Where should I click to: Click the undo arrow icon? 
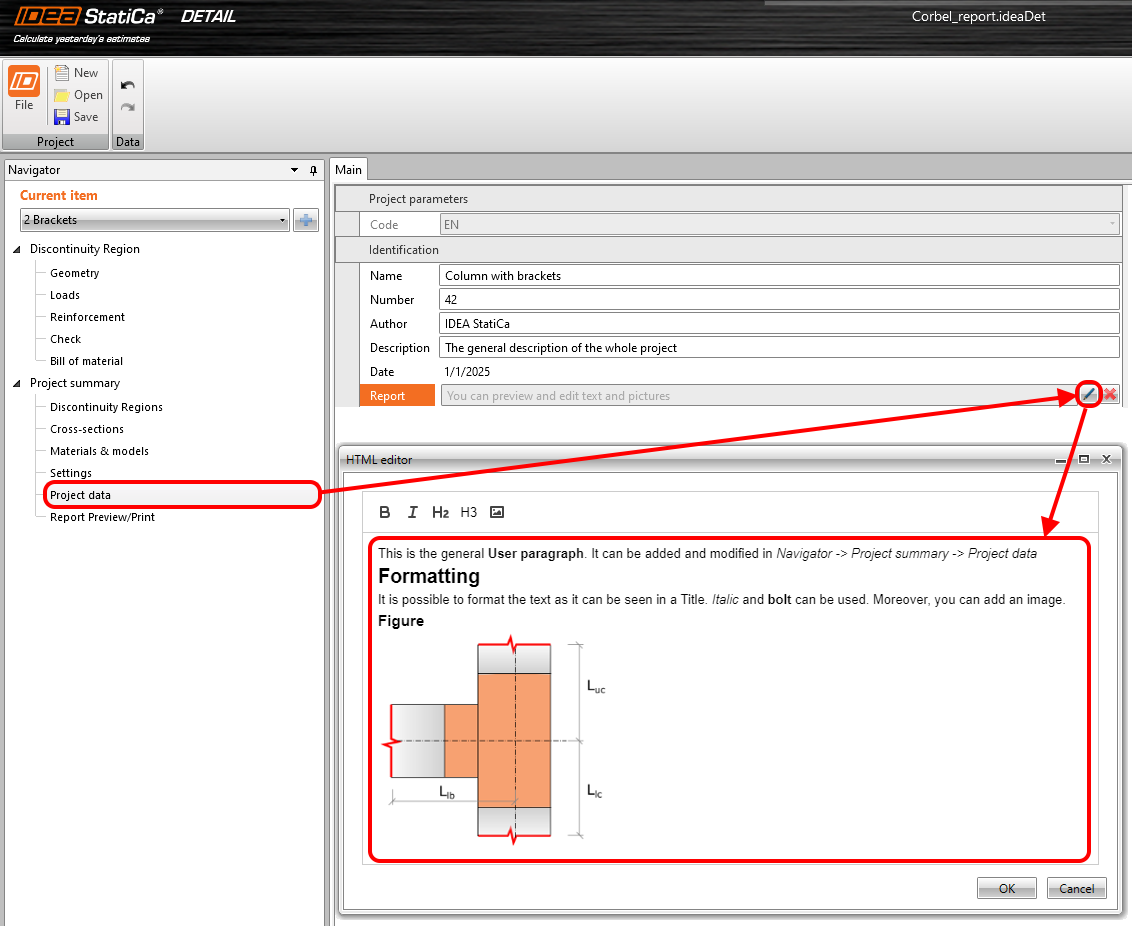[x=128, y=85]
